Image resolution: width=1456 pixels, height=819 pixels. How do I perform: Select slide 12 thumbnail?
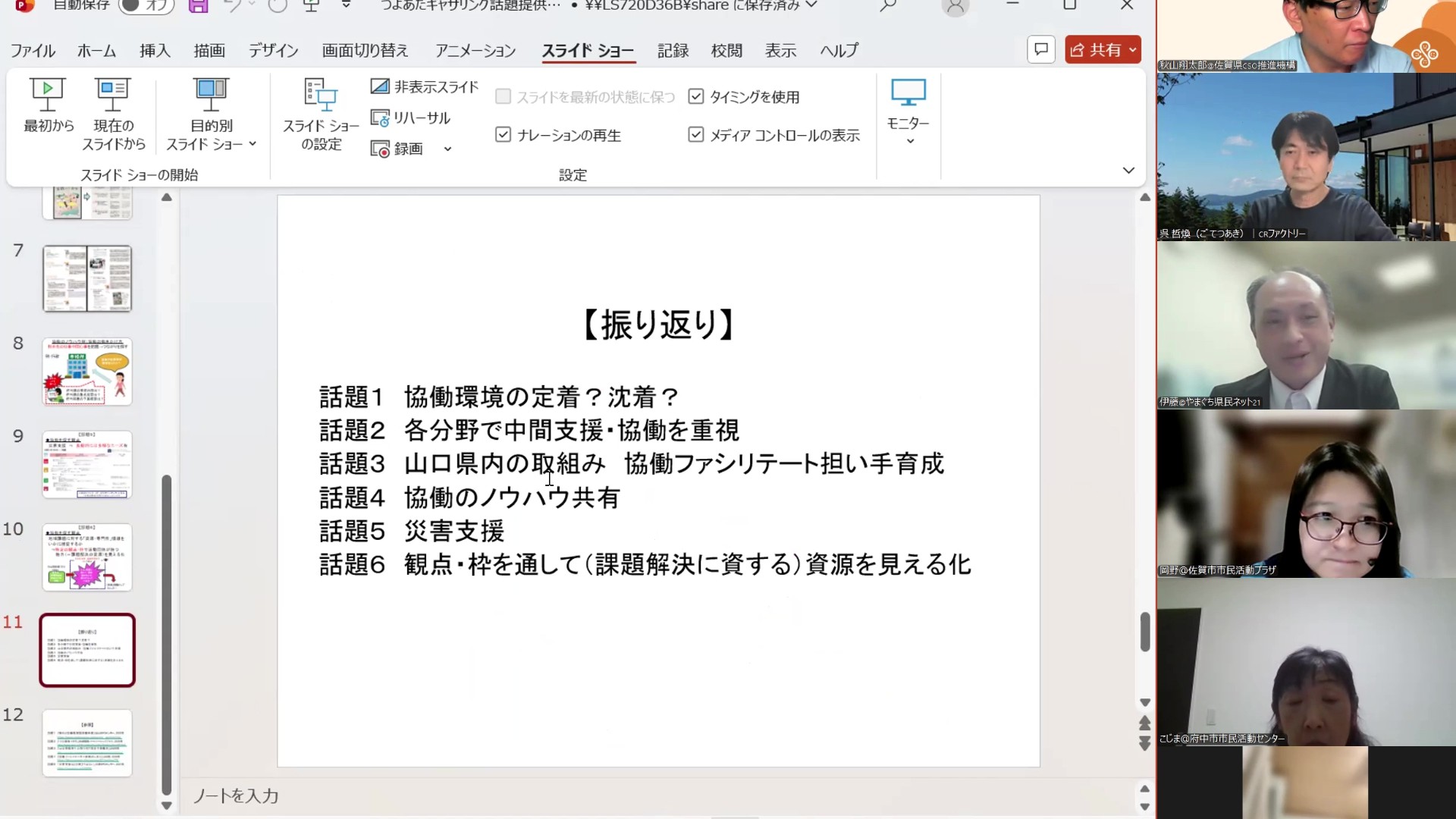click(x=87, y=742)
